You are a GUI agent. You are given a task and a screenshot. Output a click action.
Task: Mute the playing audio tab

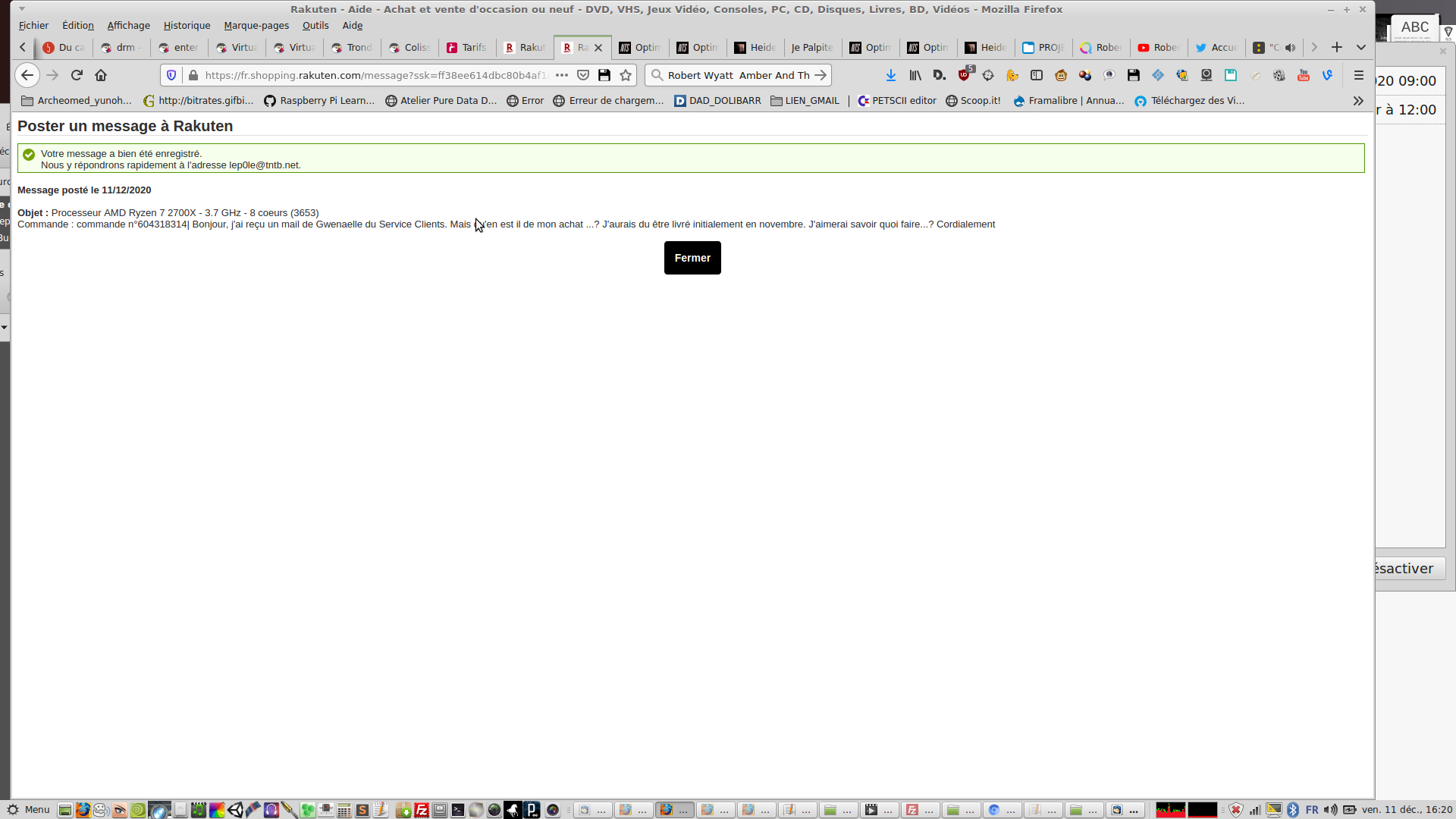point(1290,47)
